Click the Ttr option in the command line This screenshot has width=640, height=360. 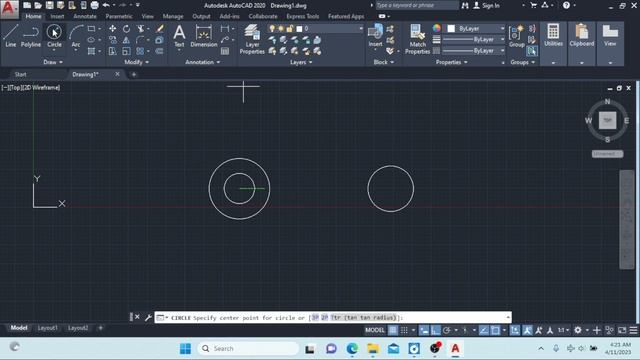pyautogui.click(x=363, y=317)
